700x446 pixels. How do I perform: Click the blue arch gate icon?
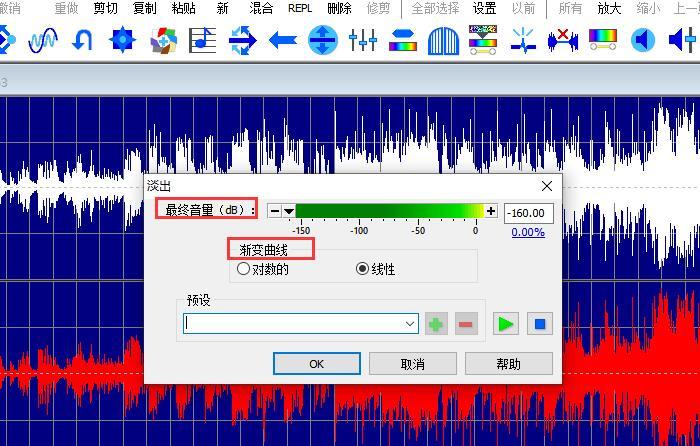[443, 41]
